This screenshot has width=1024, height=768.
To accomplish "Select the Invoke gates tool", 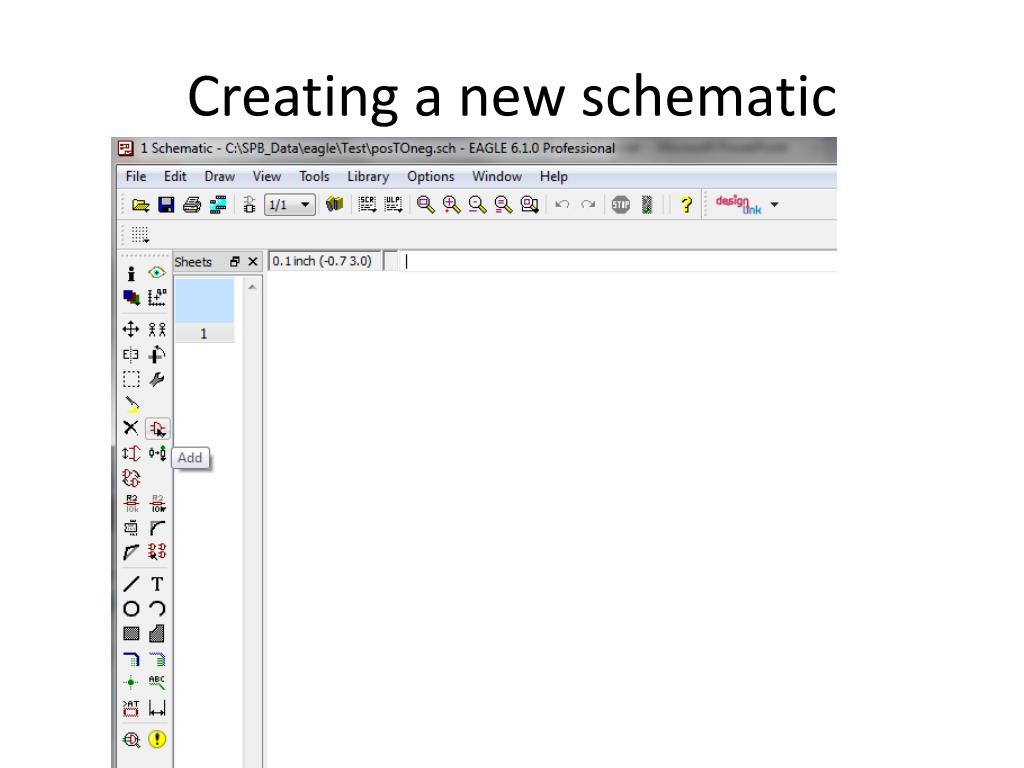I will [157, 552].
